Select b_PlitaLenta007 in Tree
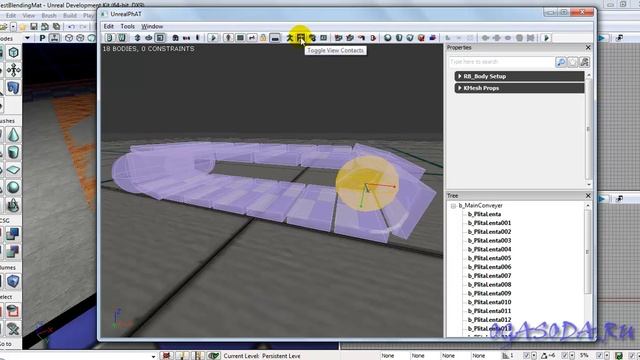 click(x=489, y=276)
